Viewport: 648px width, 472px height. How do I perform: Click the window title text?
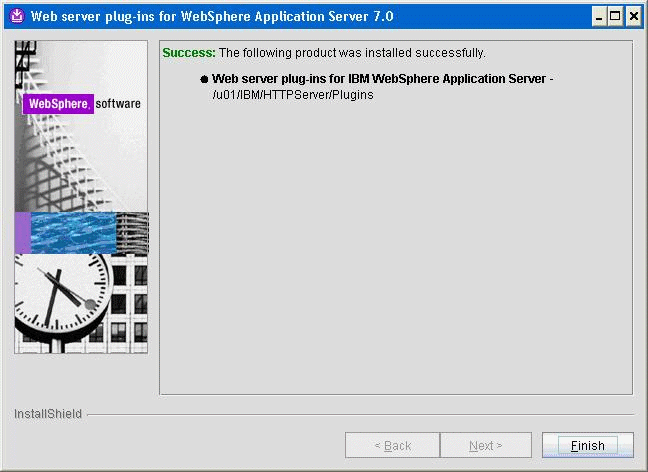[212, 17]
